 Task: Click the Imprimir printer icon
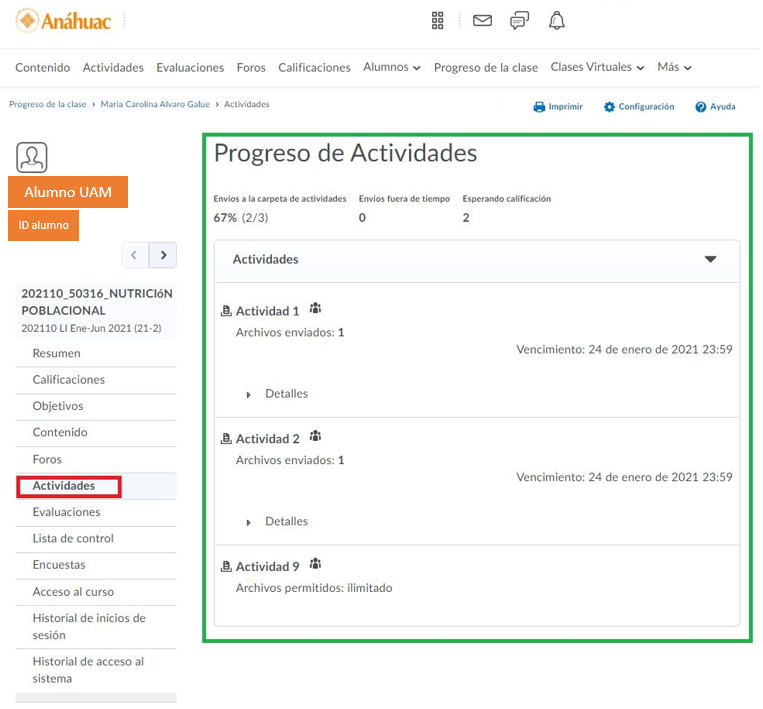click(x=539, y=107)
